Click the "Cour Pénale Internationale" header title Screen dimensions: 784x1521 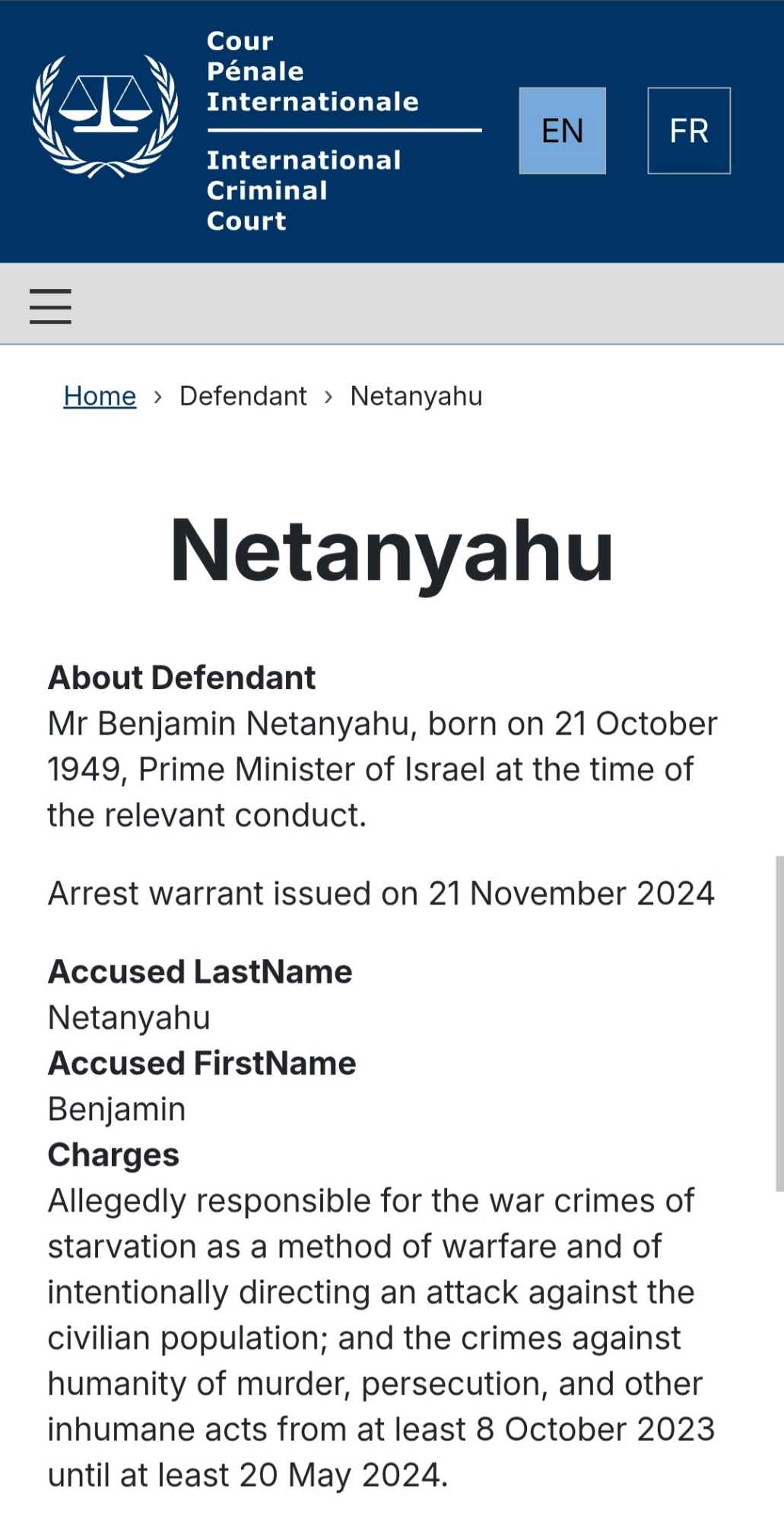coord(312,71)
